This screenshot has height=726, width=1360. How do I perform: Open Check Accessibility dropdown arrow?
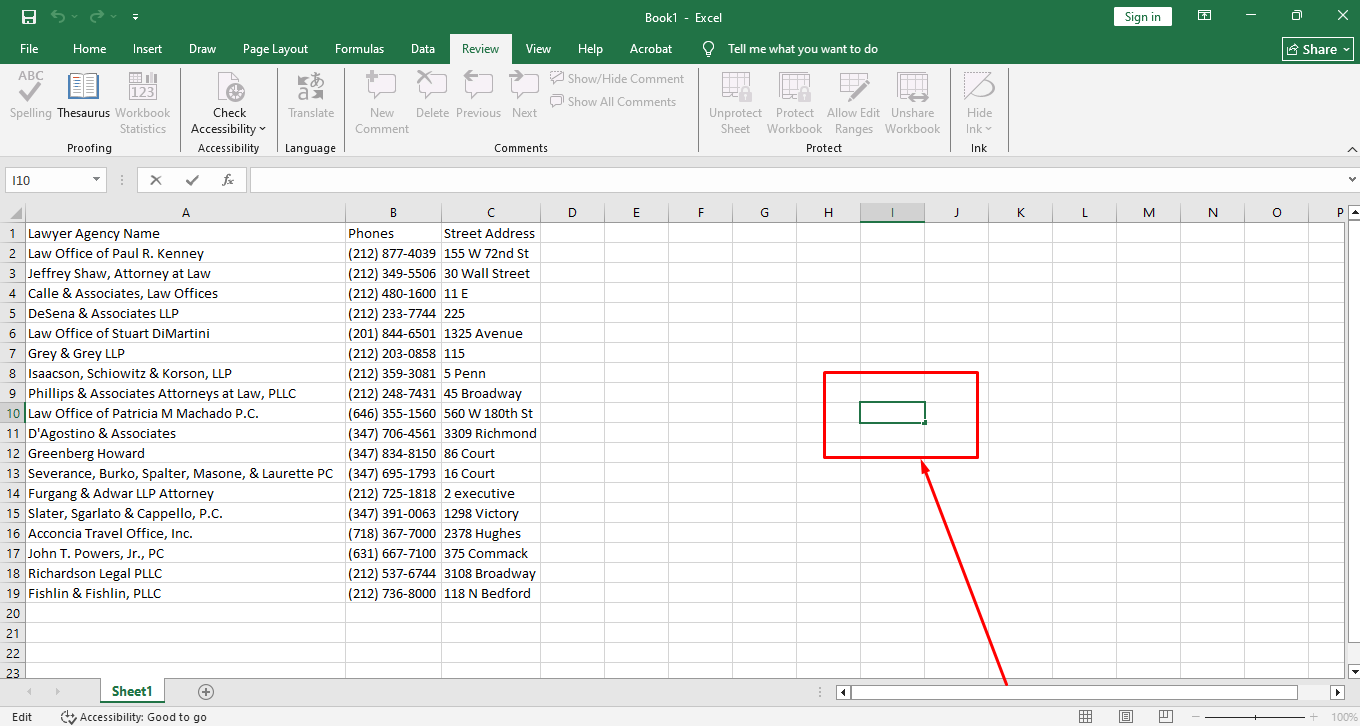(262, 129)
